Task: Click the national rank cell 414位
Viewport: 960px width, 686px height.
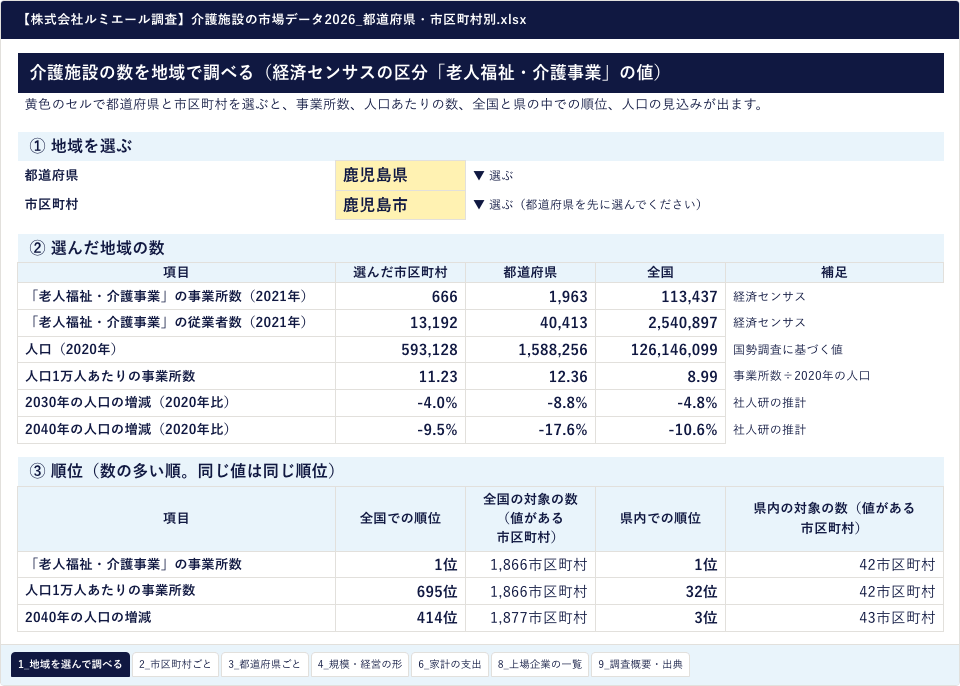Action: (x=400, y=618)
